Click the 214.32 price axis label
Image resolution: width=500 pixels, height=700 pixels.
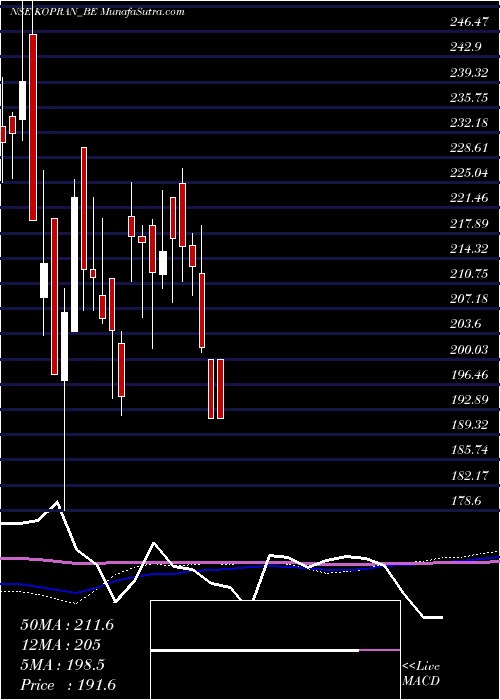(469, 249)
